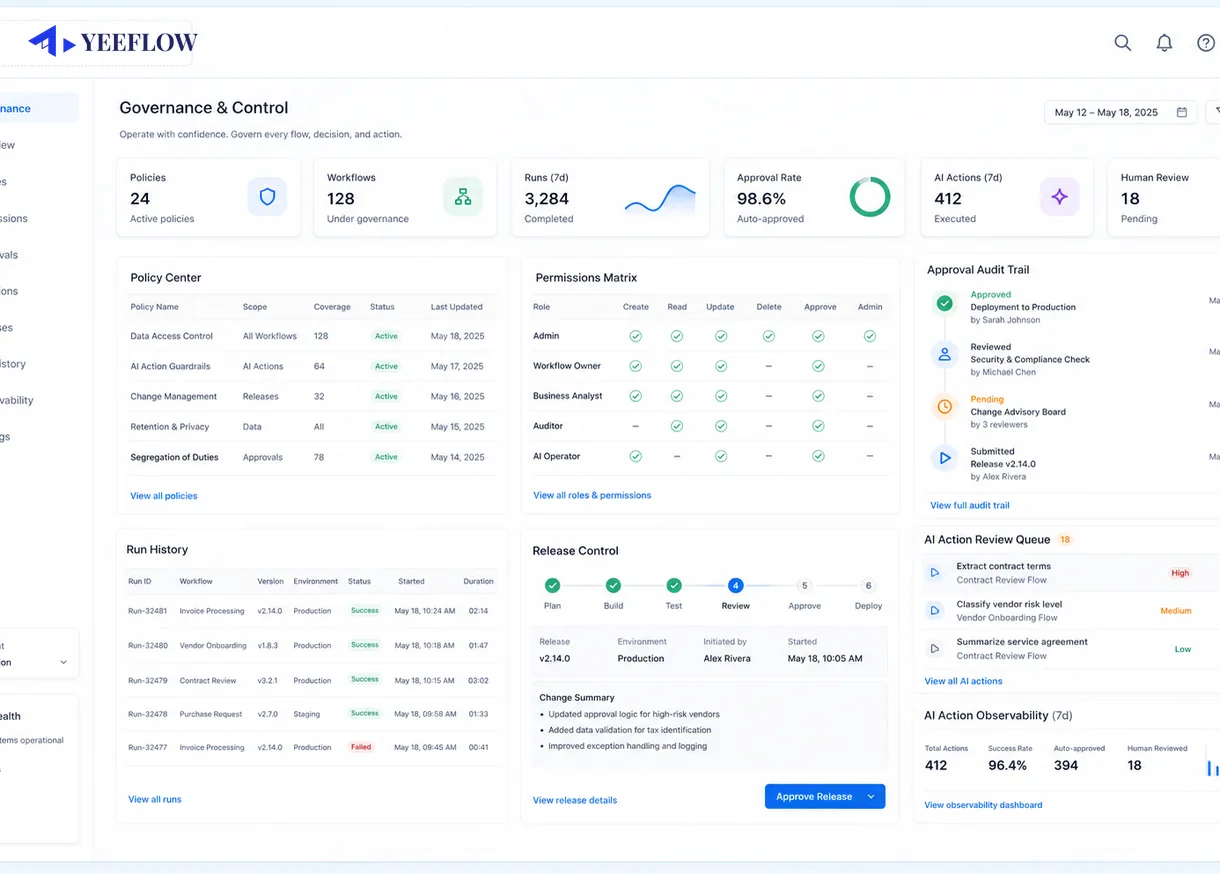
Task: Click the Build step checkmark
Action: 613,585
